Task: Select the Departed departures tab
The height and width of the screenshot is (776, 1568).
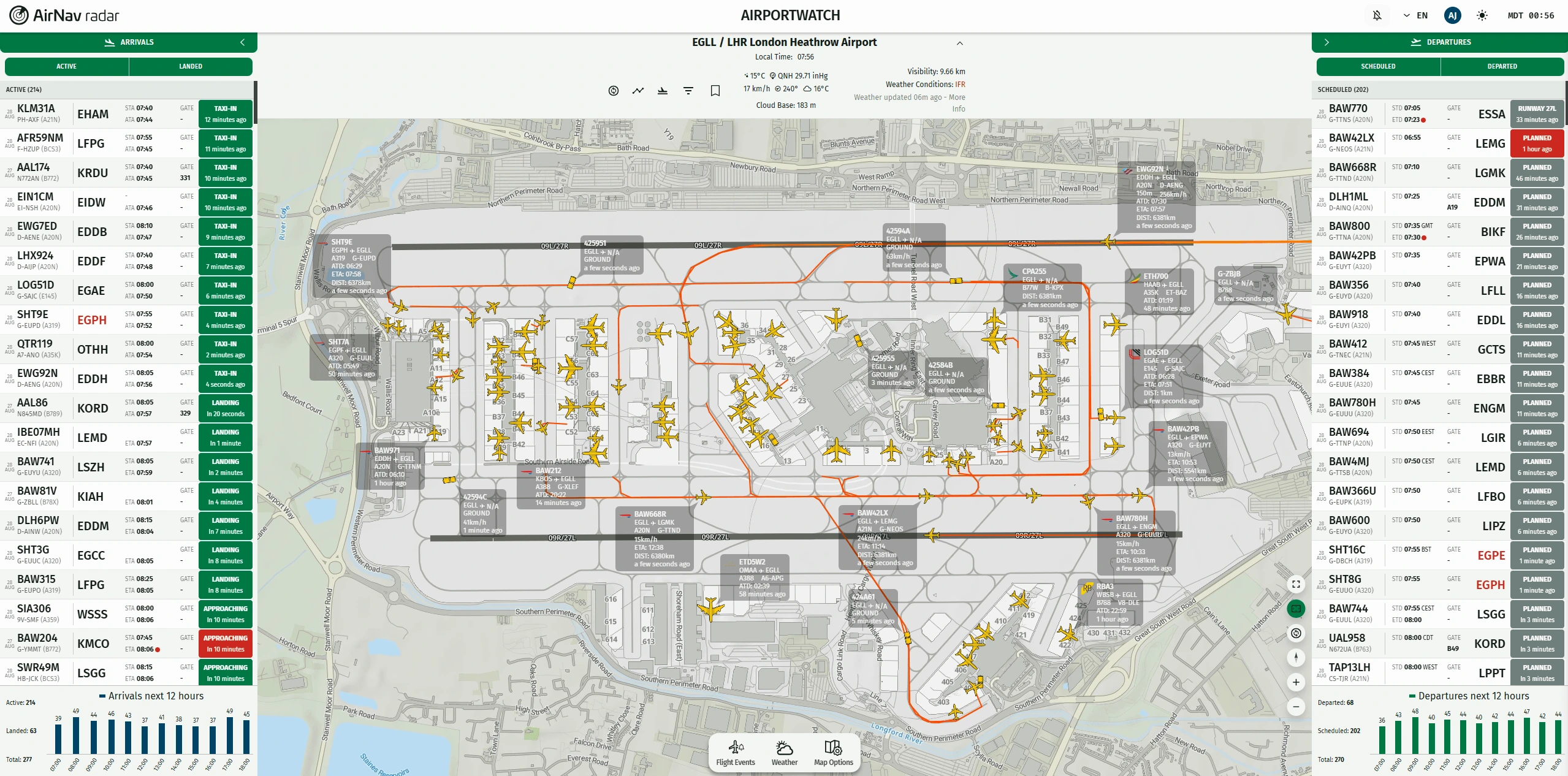Action: coord(1502,66)
